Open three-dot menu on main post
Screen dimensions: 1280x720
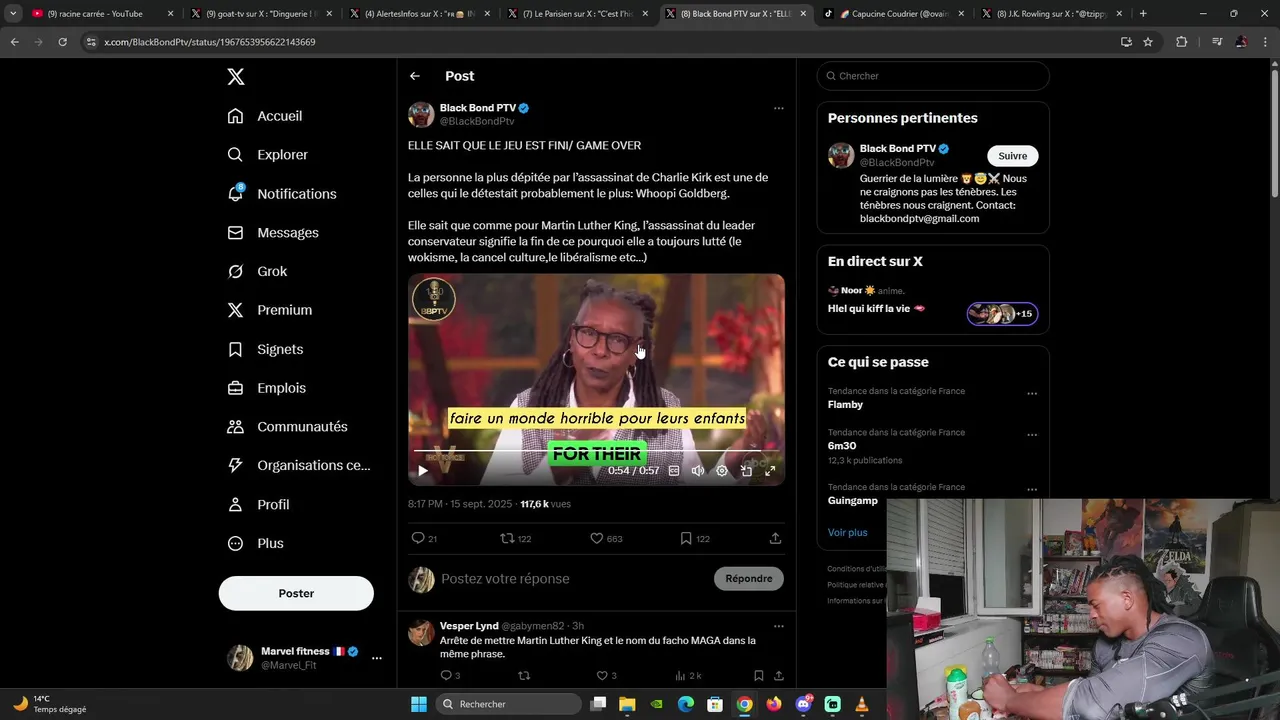779,108
